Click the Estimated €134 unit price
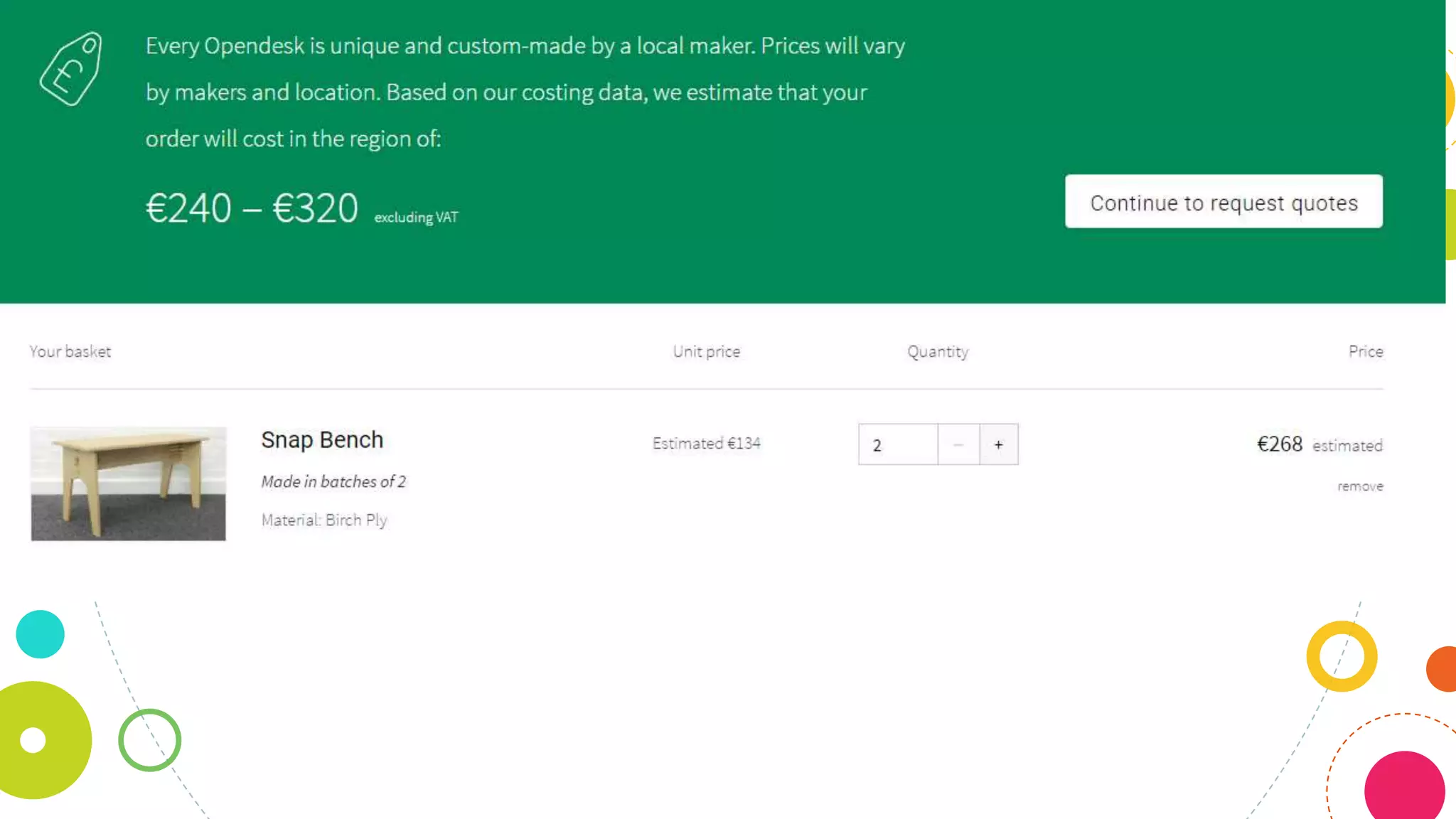 [706, 443]
